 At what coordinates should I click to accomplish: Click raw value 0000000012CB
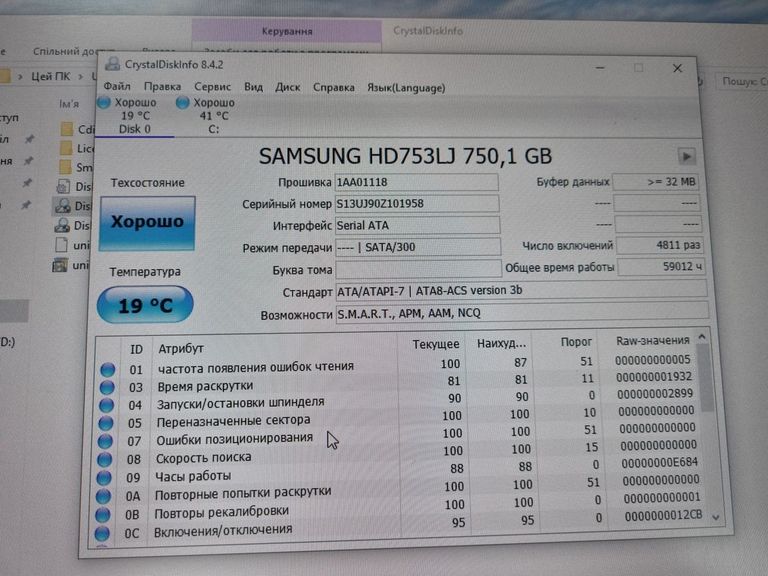(663, 516)
